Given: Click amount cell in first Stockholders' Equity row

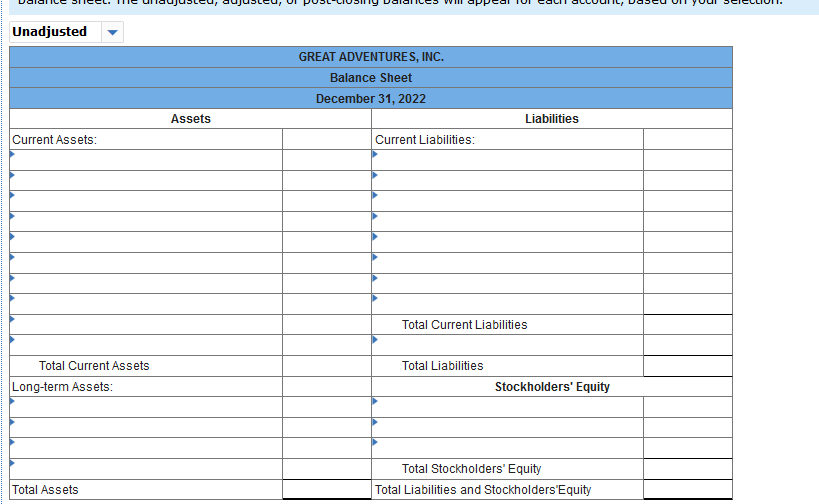Looking at the screenshot, I should (688, 407).
